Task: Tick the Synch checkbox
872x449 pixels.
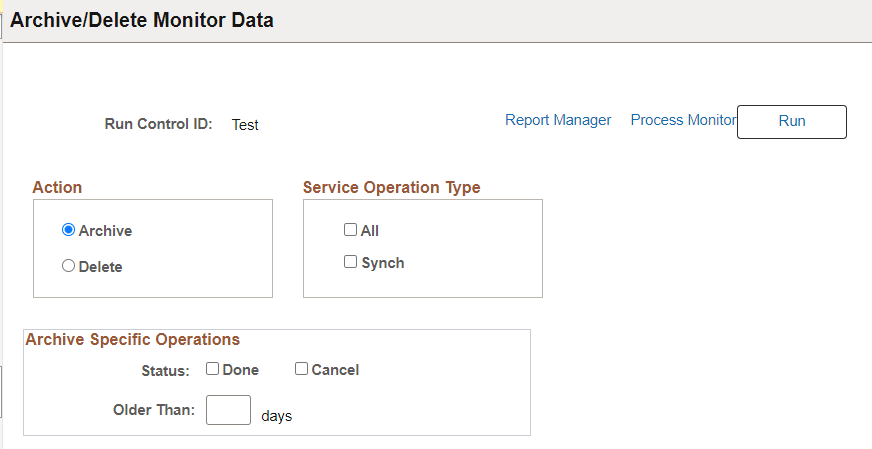Action: pos(350,262)
